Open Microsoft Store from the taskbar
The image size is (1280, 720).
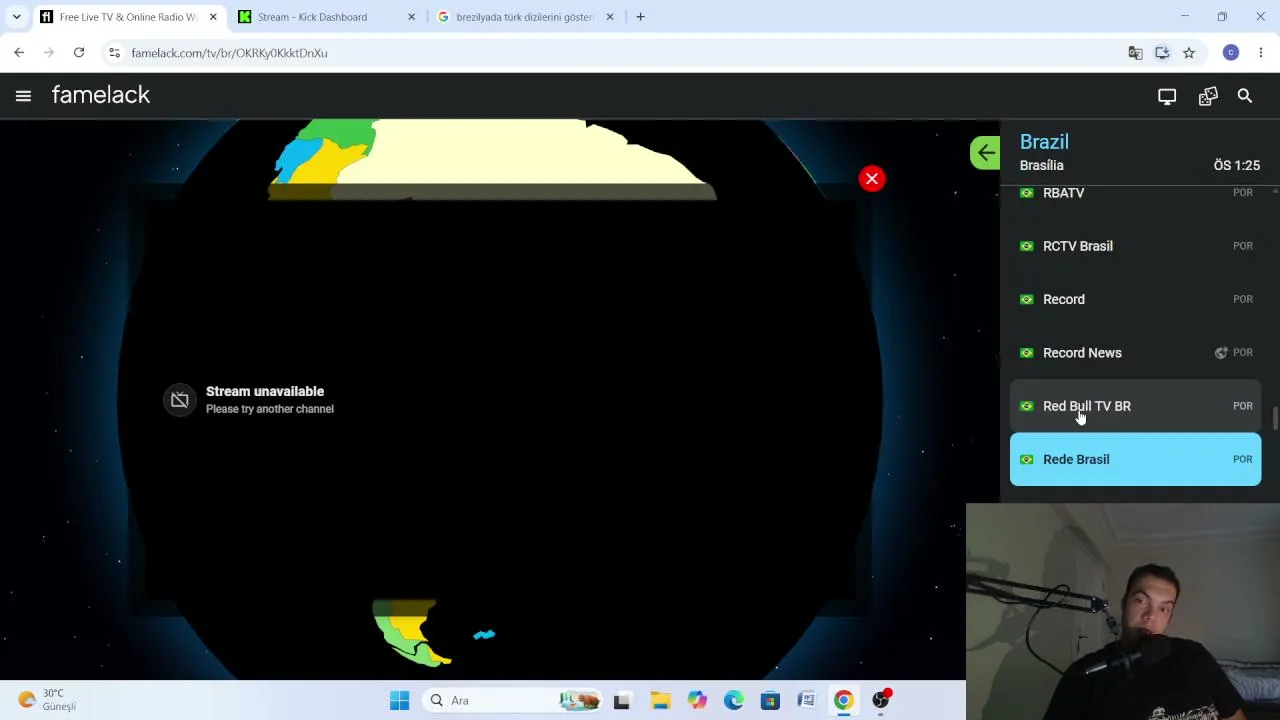[x=770, y=701]
